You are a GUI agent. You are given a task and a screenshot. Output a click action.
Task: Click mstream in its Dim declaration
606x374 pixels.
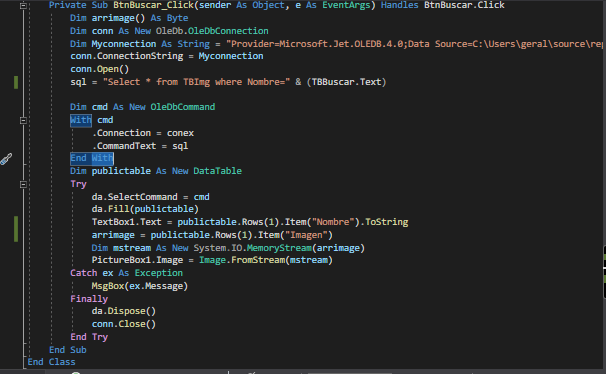pos(132,248)
